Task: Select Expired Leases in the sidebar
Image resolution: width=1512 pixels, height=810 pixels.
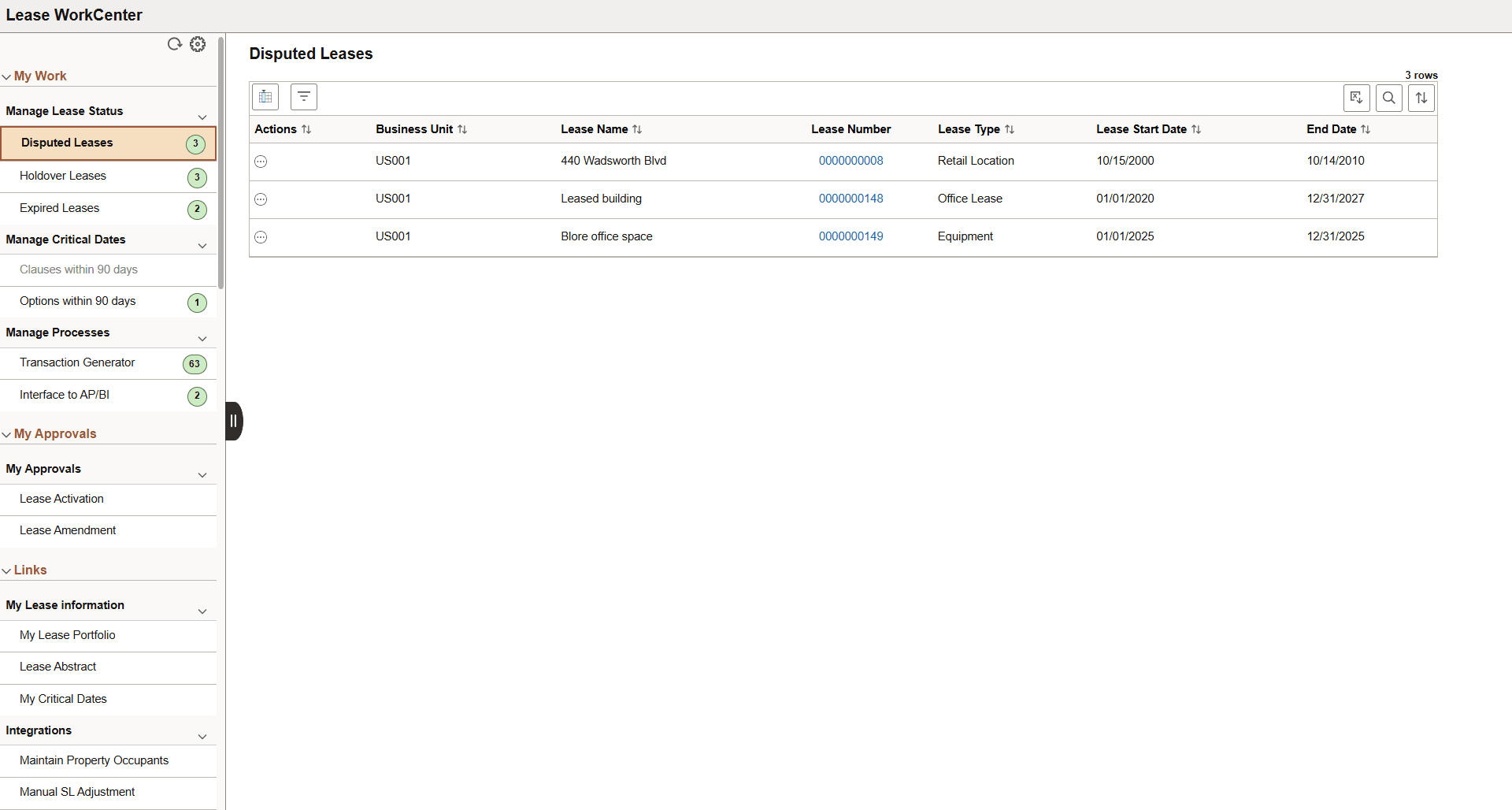Action: coord(59,207)
